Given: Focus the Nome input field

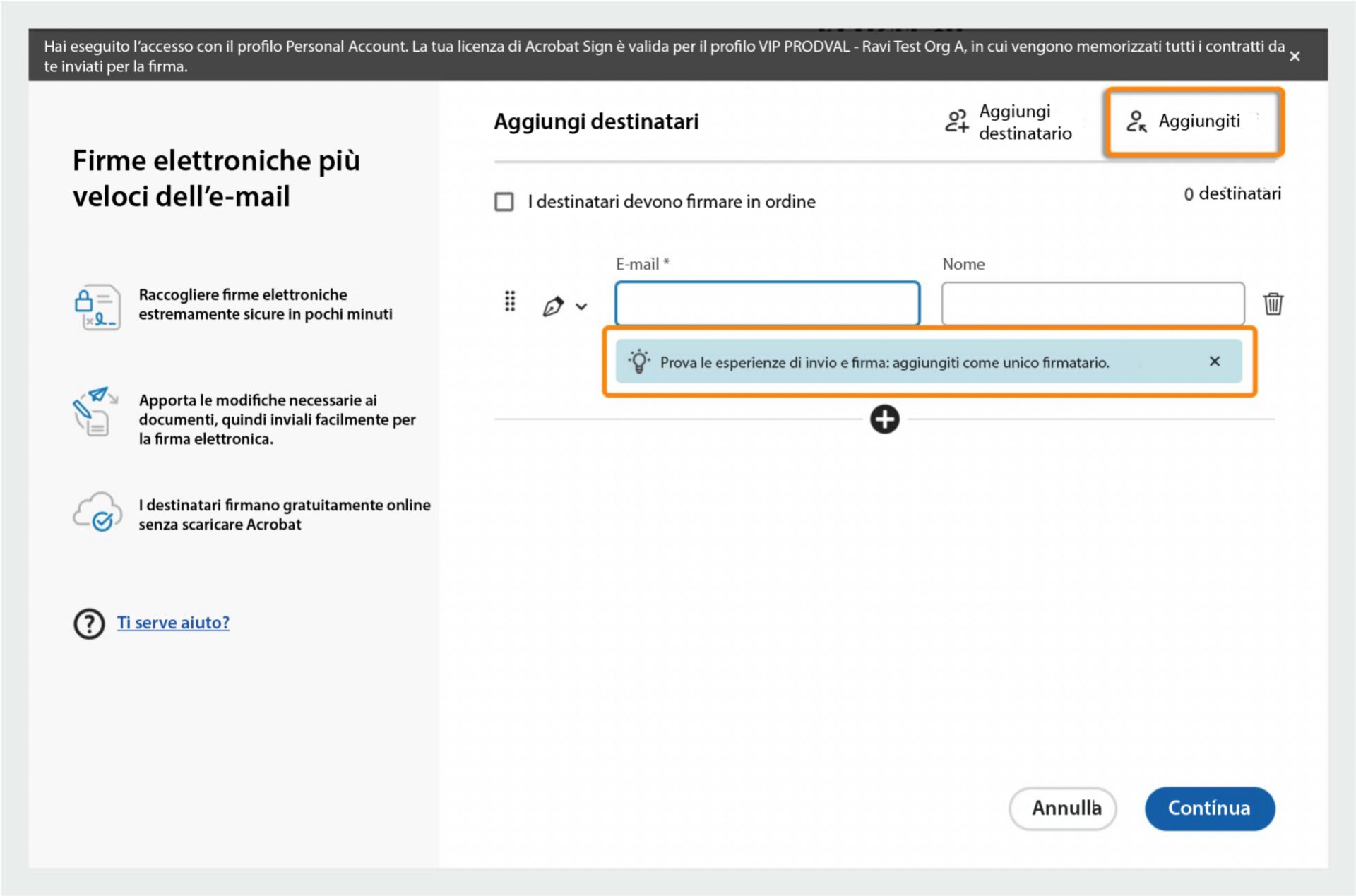Looking at the screenshot, I should [x=1093, y=304].
